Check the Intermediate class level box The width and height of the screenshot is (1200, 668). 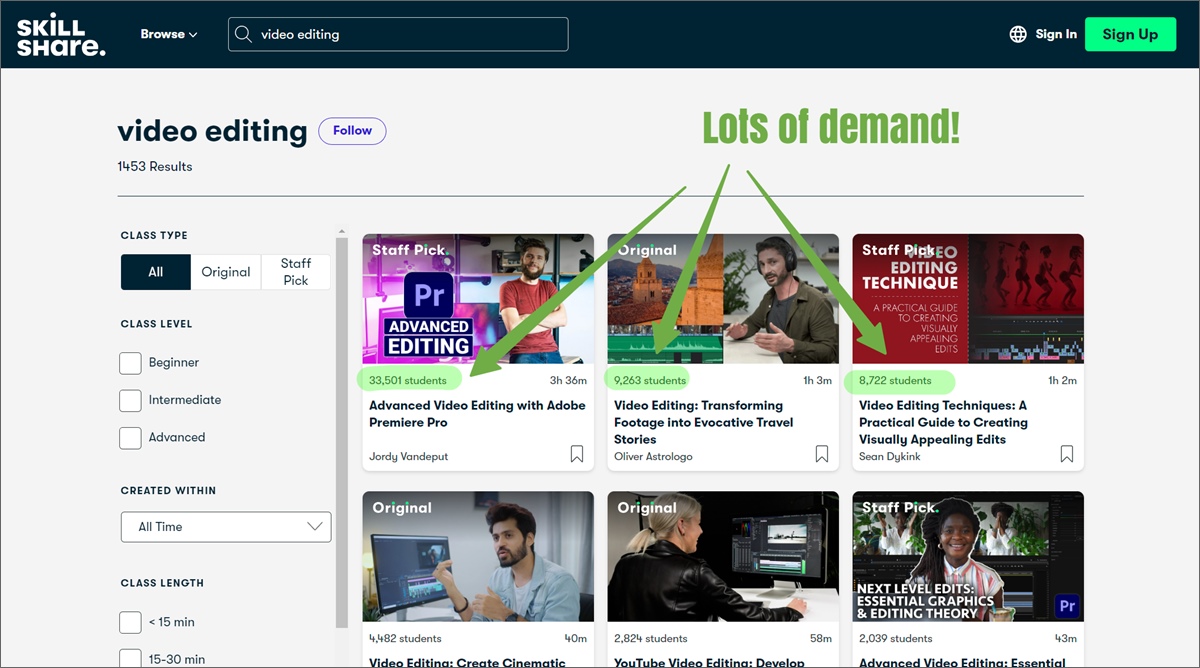130,400
